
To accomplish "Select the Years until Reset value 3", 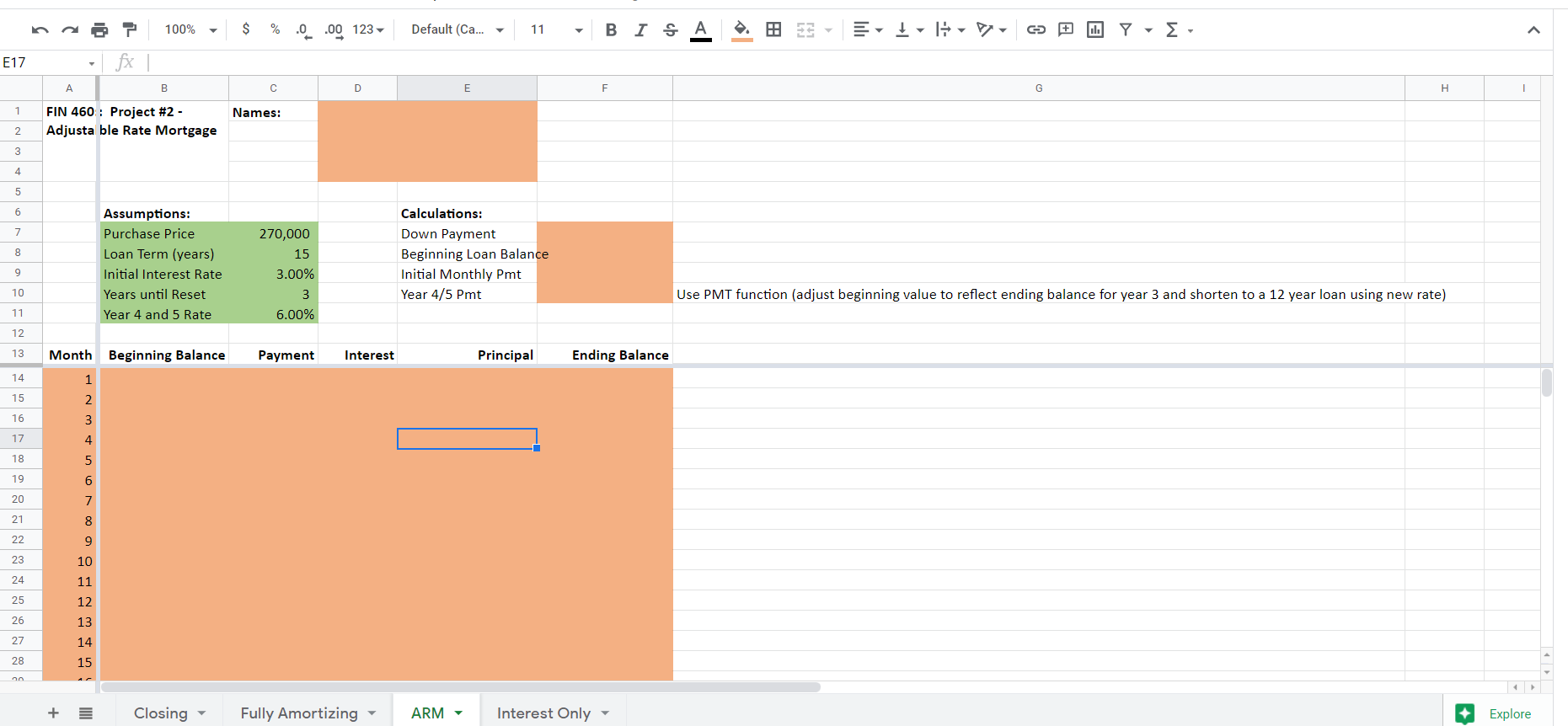I will click(x=273, y=294).
